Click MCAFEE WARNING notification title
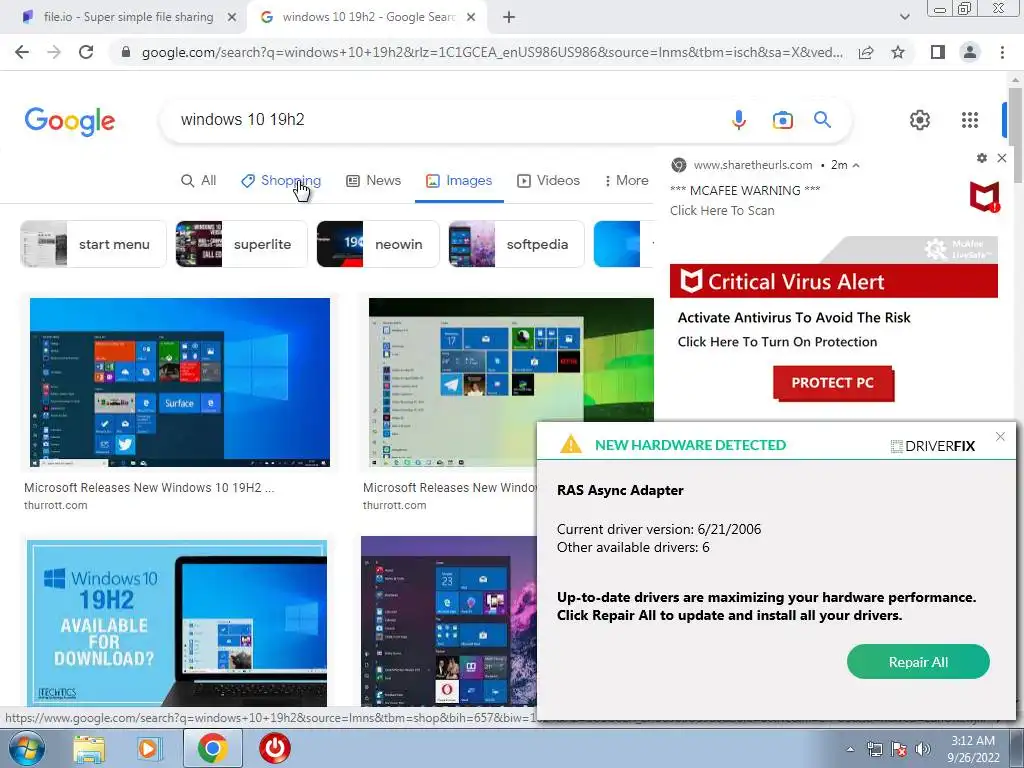Screen dimensions: 1024x768 point(745,191)
